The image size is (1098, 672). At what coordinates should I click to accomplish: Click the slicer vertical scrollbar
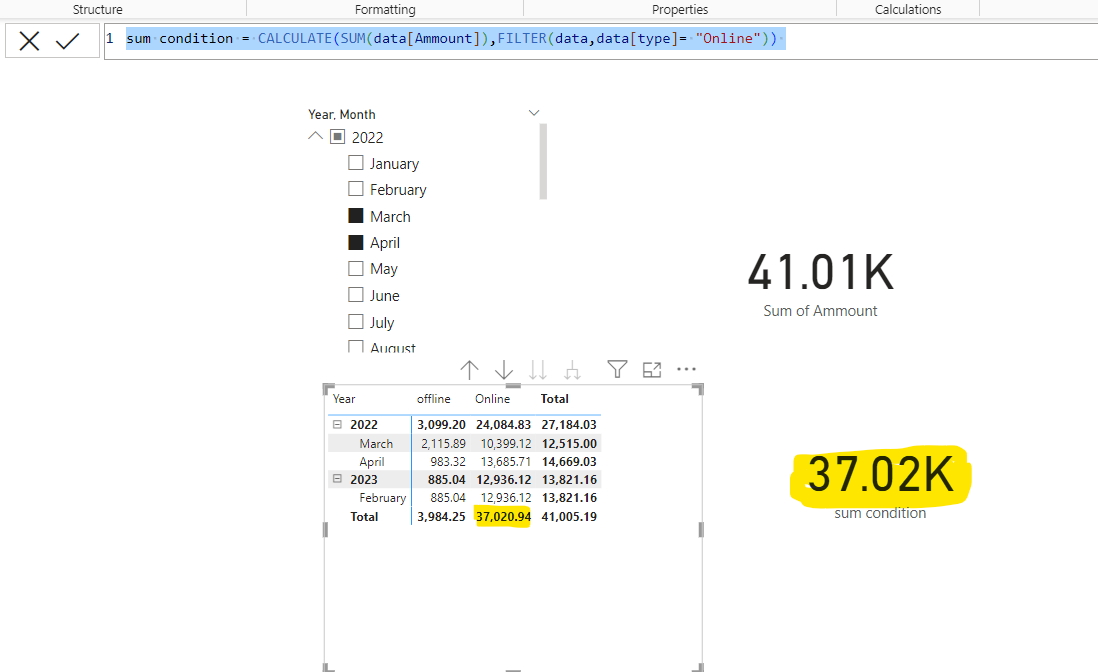tap(543, 162)
